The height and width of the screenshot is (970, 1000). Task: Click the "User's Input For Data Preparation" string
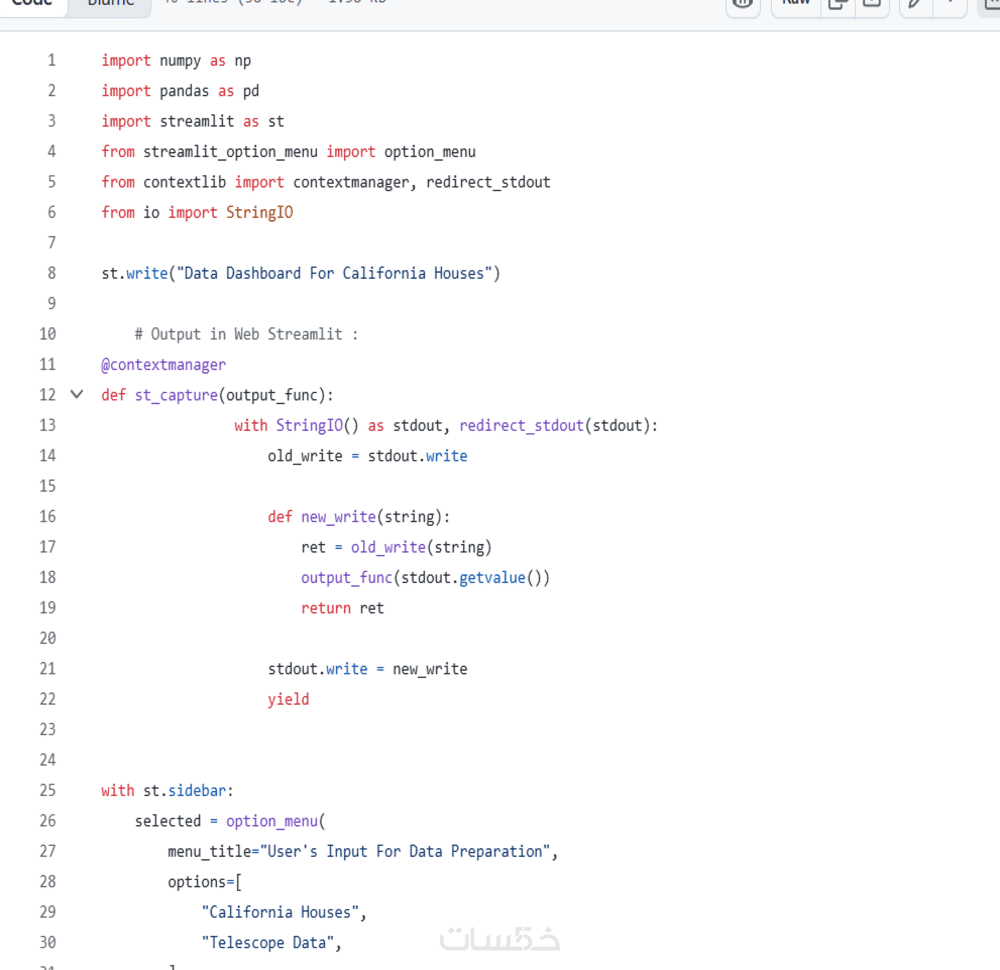pos(404,852)
